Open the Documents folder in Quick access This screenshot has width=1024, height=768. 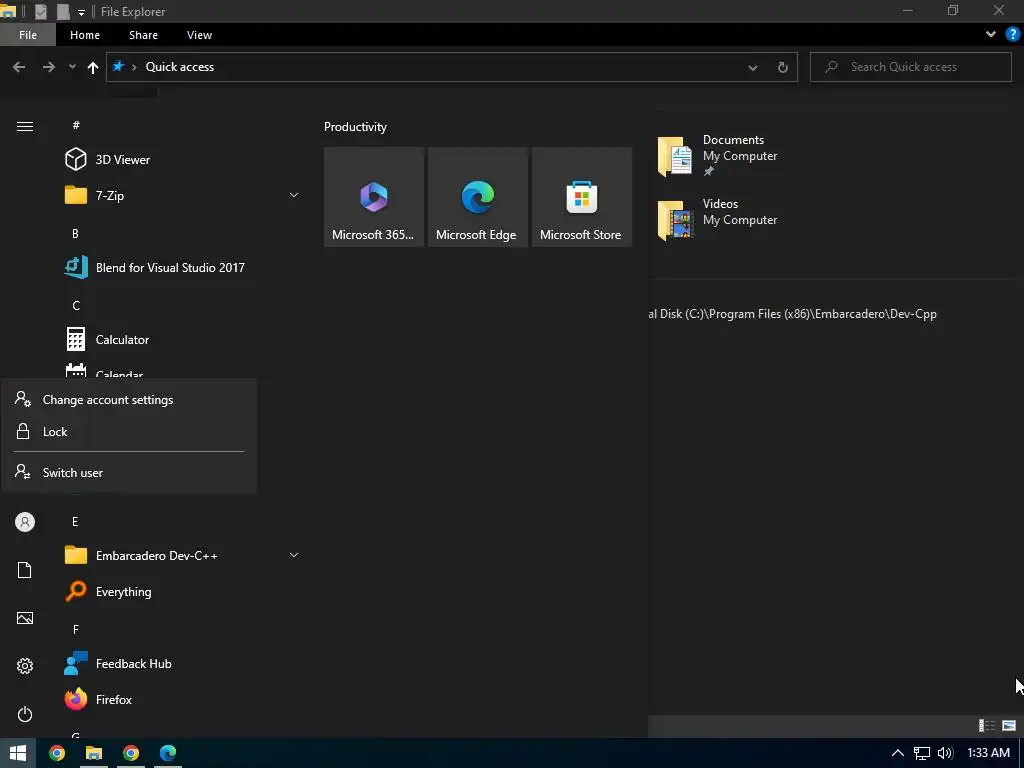pyautogui.click(x=718, y=156)
